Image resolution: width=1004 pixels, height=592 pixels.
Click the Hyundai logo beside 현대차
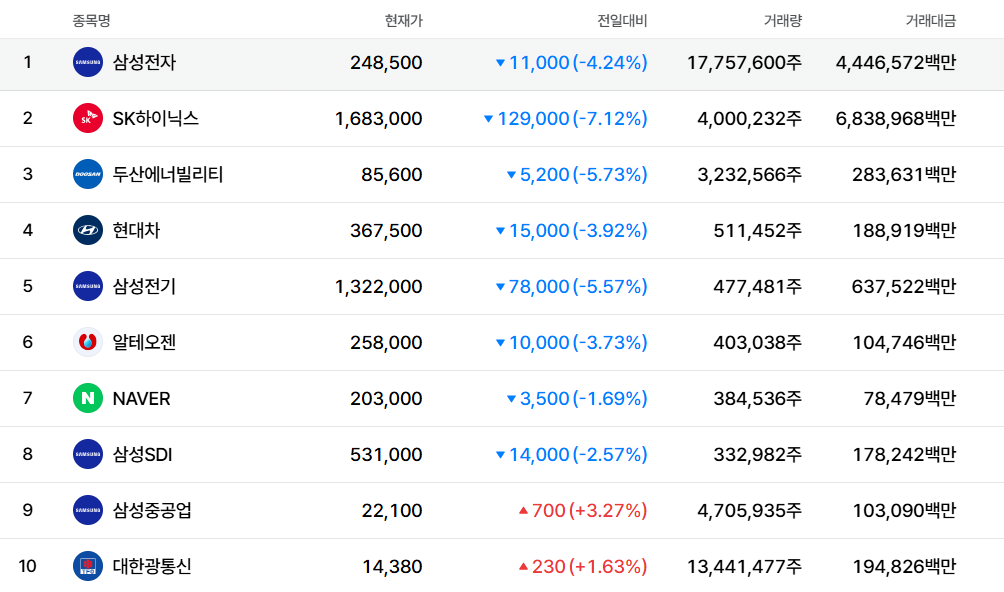88,230
